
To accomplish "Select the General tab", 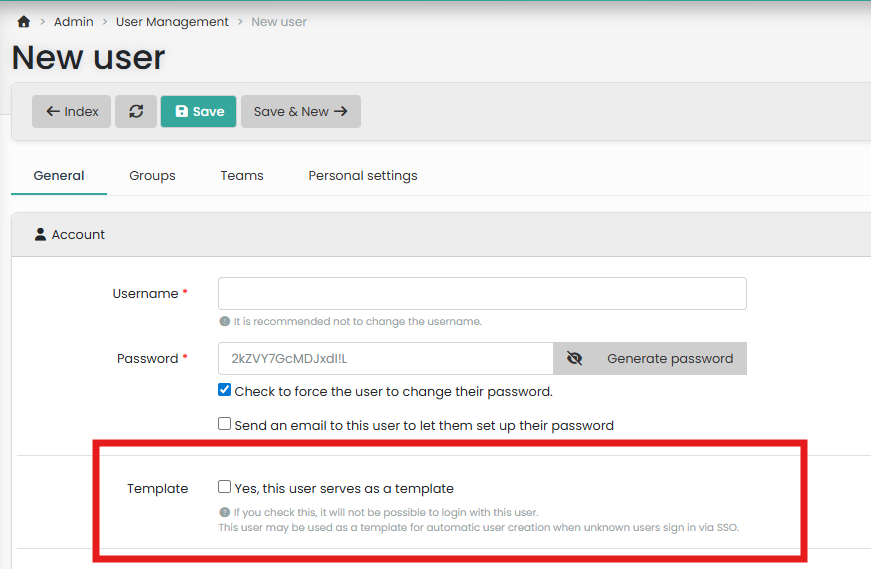I will (x=59, y=176).
